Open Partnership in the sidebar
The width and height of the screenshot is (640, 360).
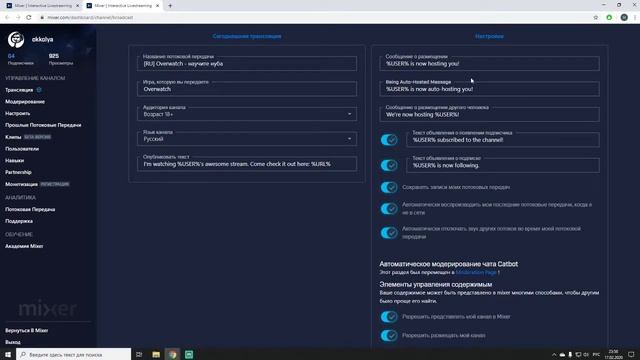point(18,172)
